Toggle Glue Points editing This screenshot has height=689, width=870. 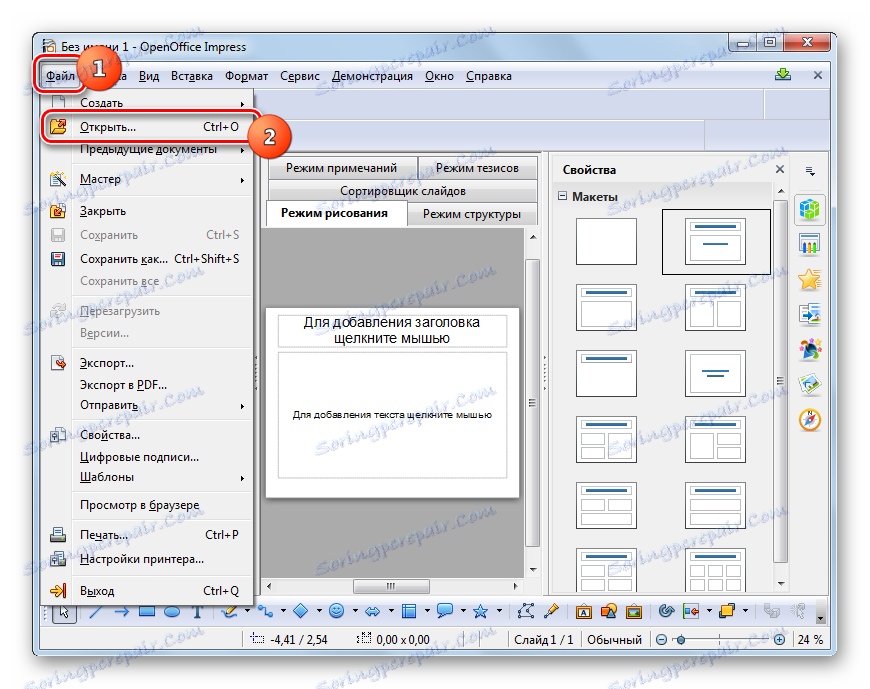click(x=552, y=611)
